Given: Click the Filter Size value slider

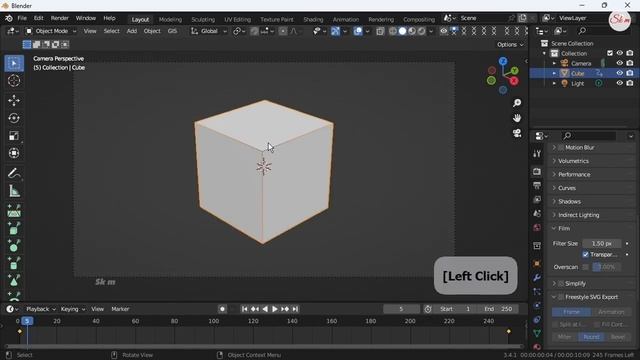Looking at the screenshot, I should click(x=602, y=243).
